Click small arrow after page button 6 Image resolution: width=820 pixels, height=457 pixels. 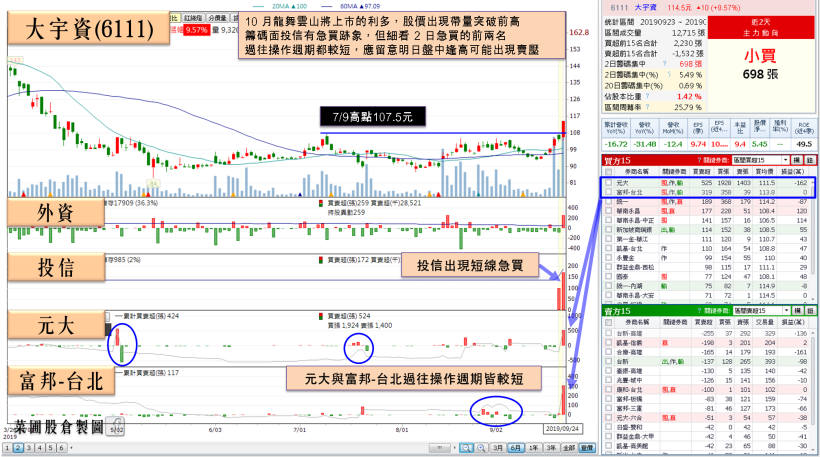click(72, 448)
